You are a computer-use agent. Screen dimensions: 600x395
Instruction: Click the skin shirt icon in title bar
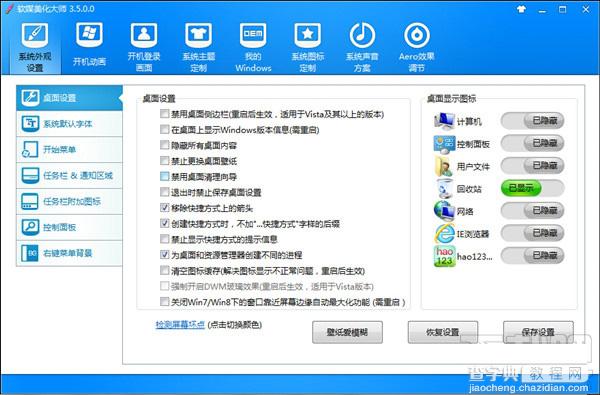click(521, 9)
